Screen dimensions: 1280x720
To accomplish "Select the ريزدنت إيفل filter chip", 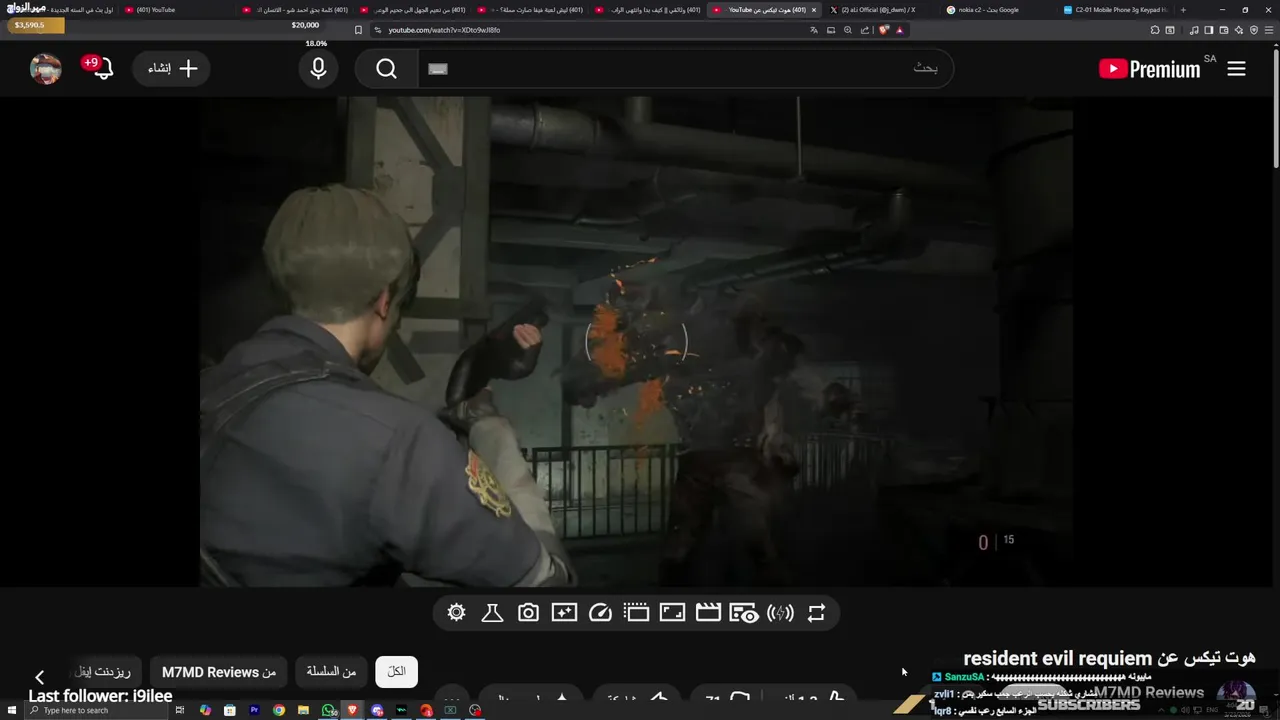I will [104, 672].
